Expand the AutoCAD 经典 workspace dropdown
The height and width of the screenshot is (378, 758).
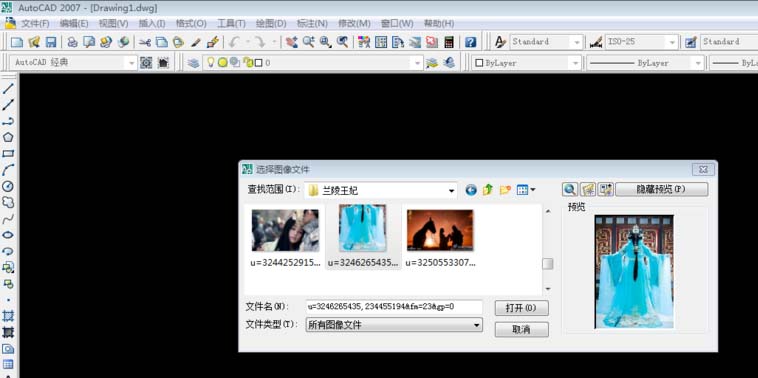[x=131, y=63]
